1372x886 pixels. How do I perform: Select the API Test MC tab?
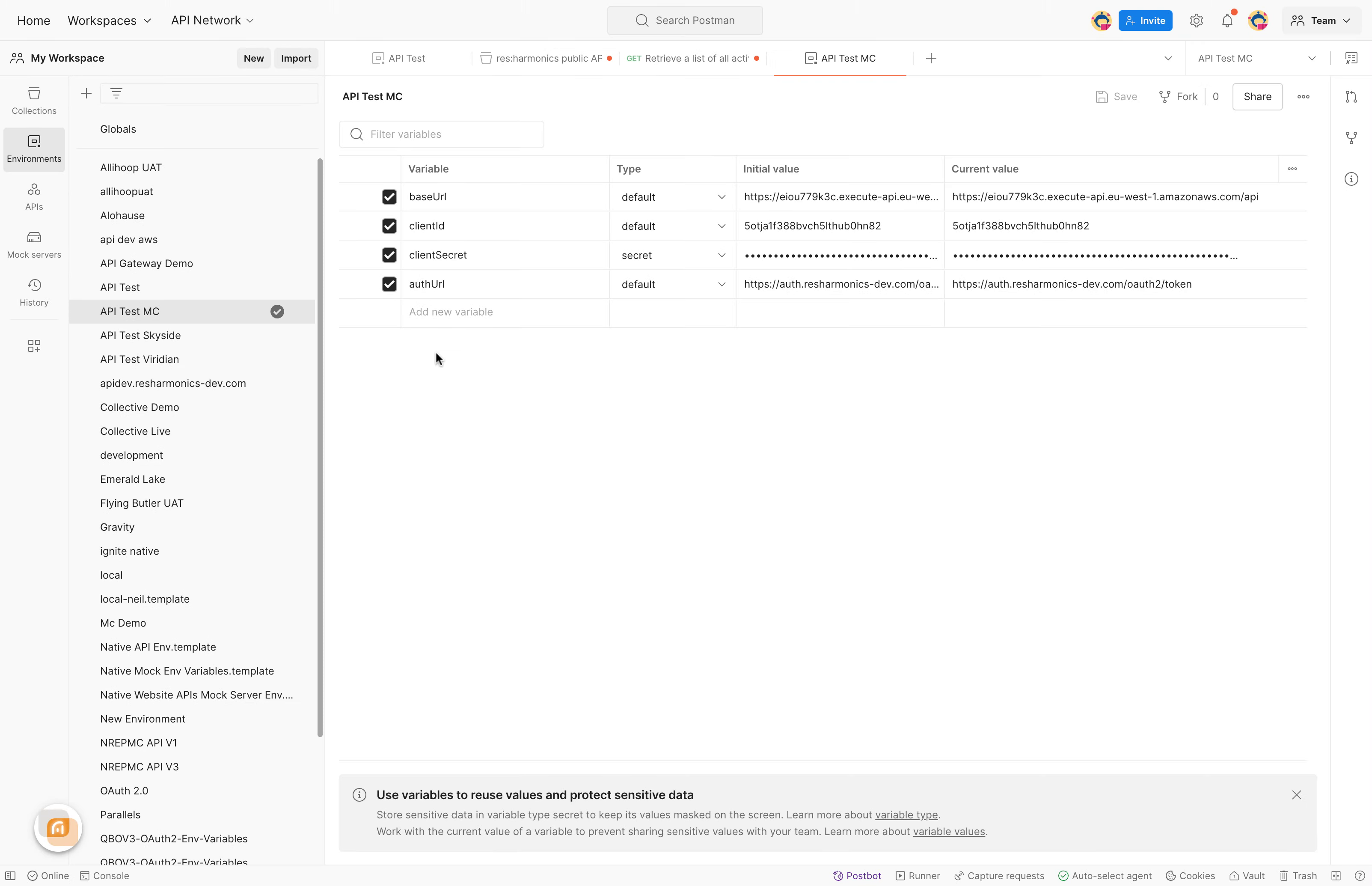(840, 58)
